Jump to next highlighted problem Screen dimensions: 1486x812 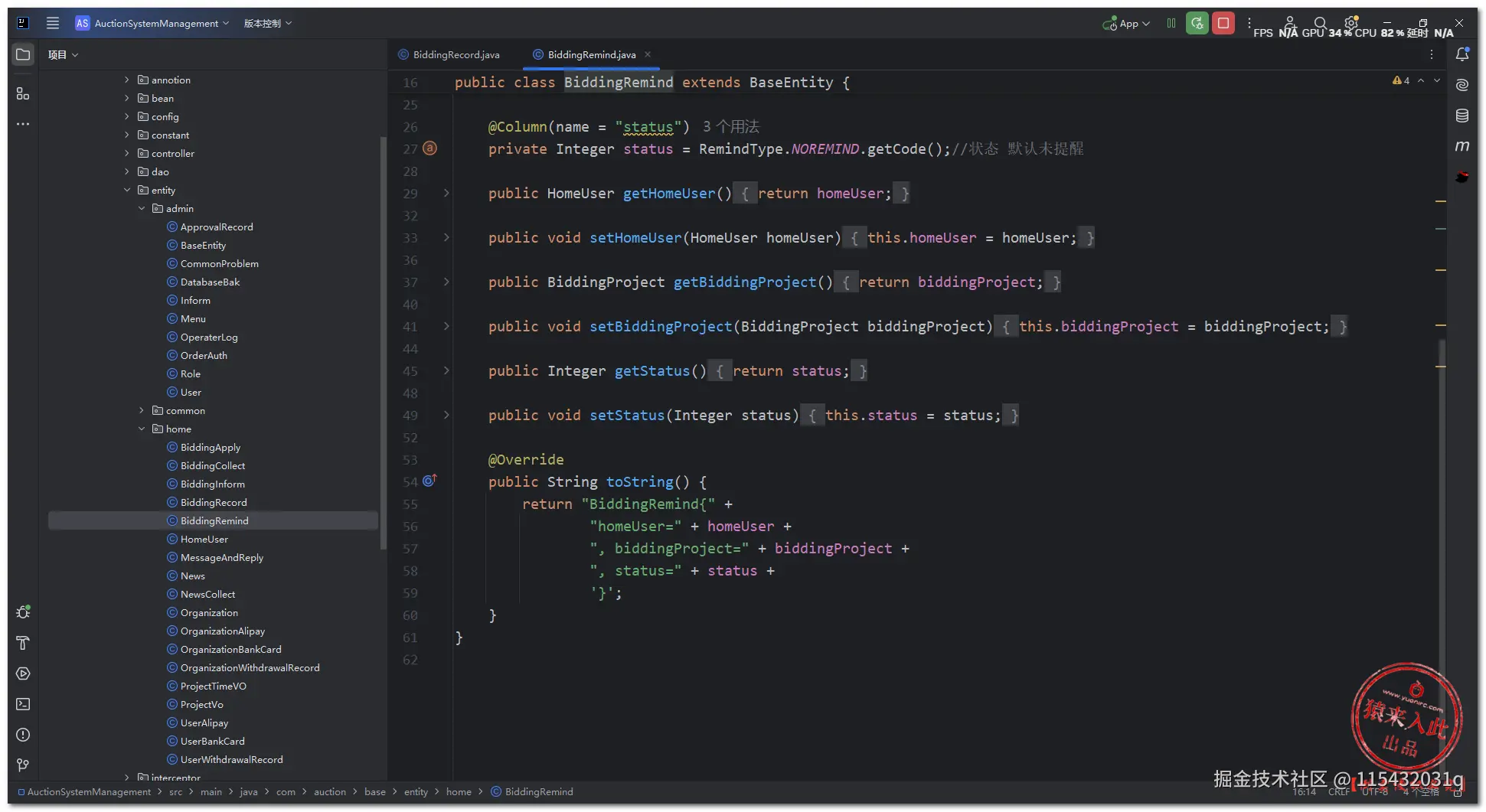pos(1437,80)
